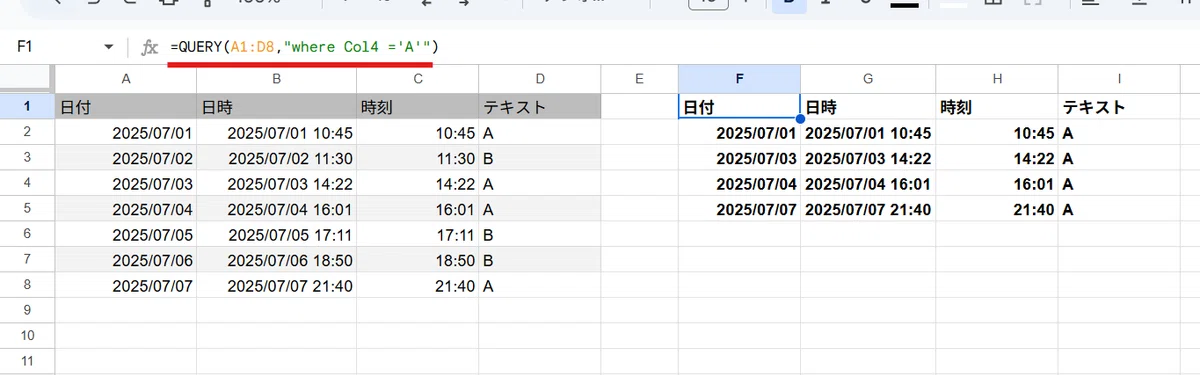Select cell F2 with bold 2025/07/01
Screen dimensions: 1200x375
tap(739, 133)
